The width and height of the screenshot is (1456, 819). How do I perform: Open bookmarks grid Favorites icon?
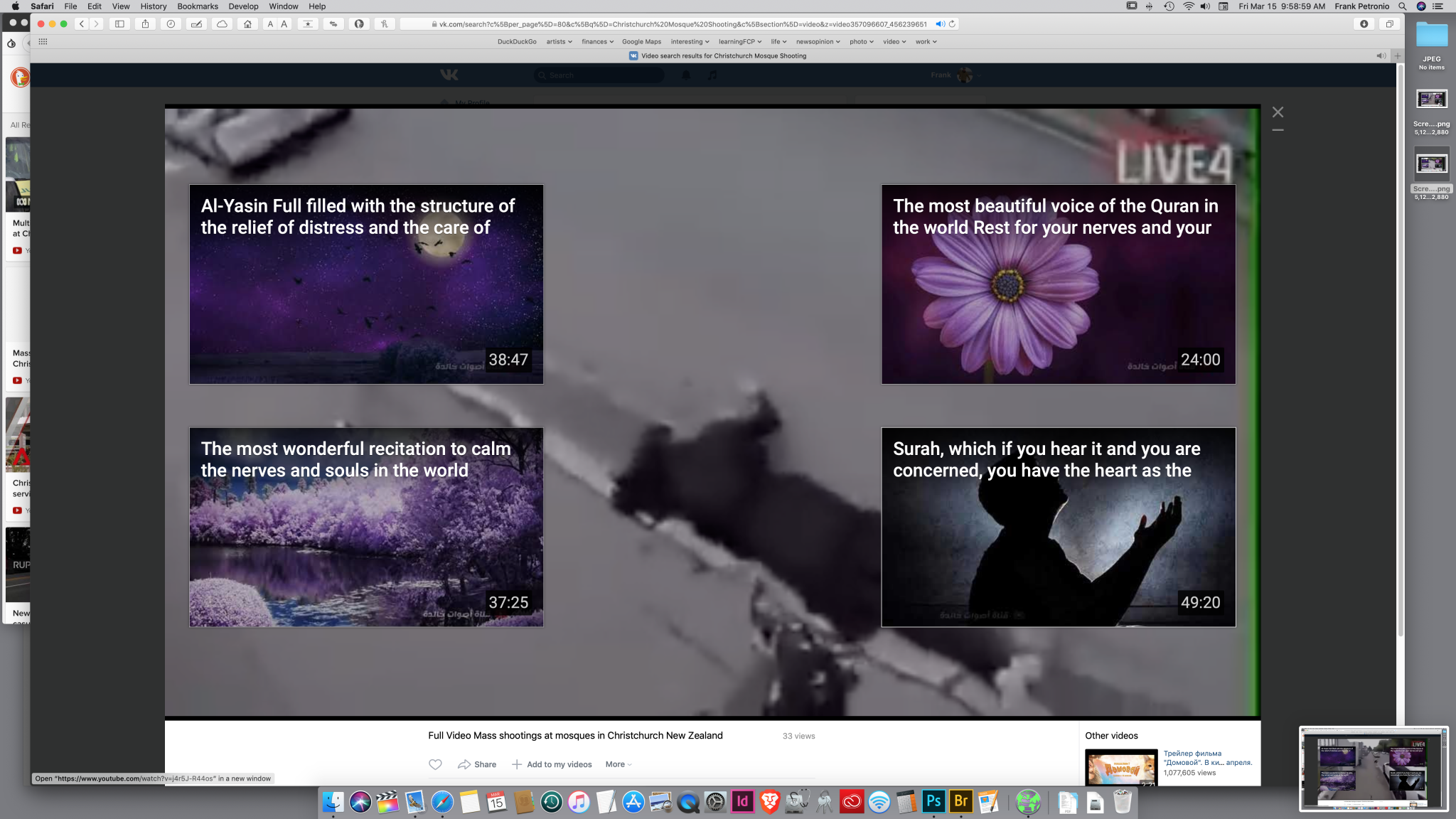43,42
